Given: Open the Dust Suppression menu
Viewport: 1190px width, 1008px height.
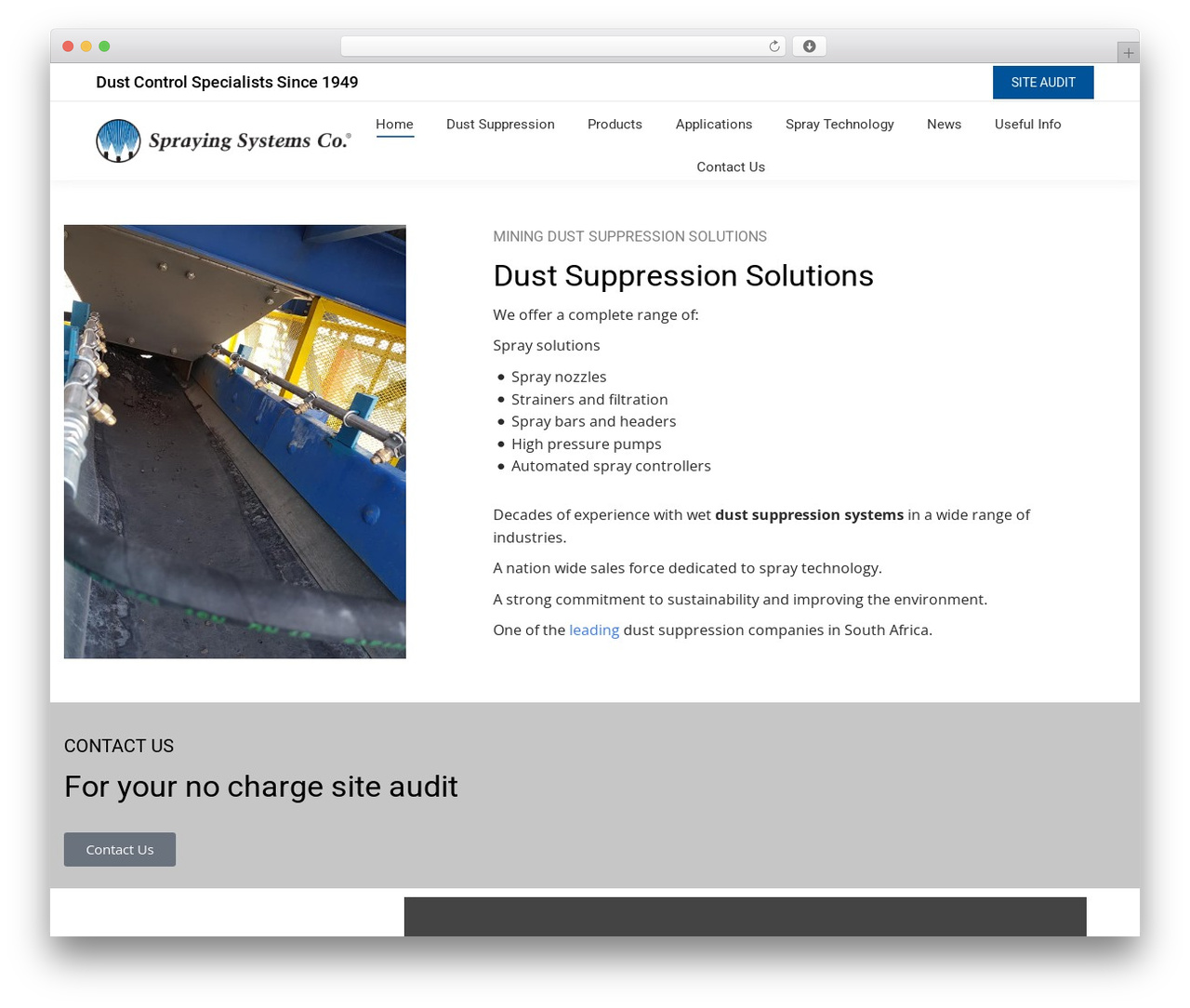Looking at the screenshot, I should [x=500, y=125].
